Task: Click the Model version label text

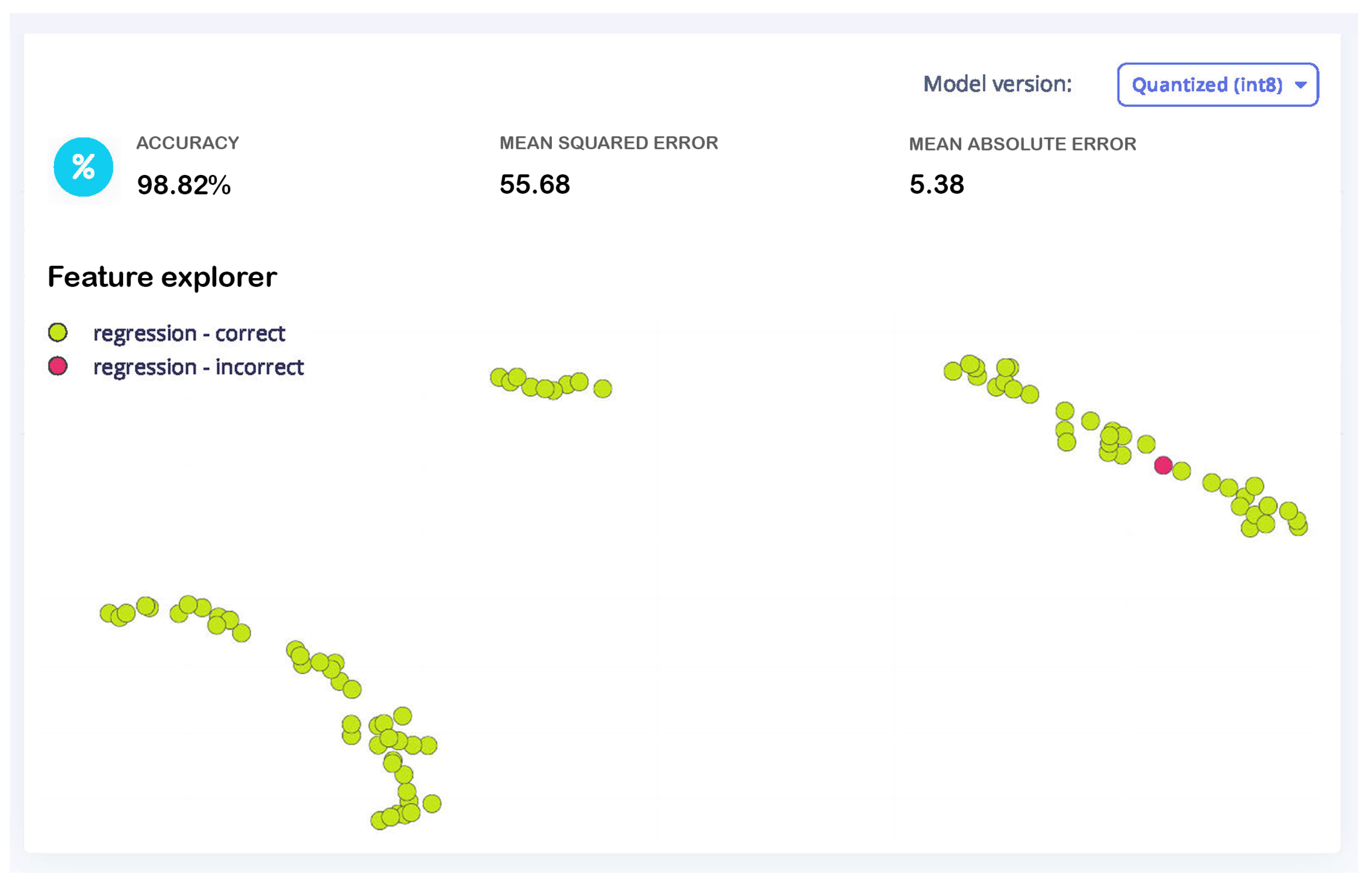Action: pyautogui.click(x=997, y=84)
